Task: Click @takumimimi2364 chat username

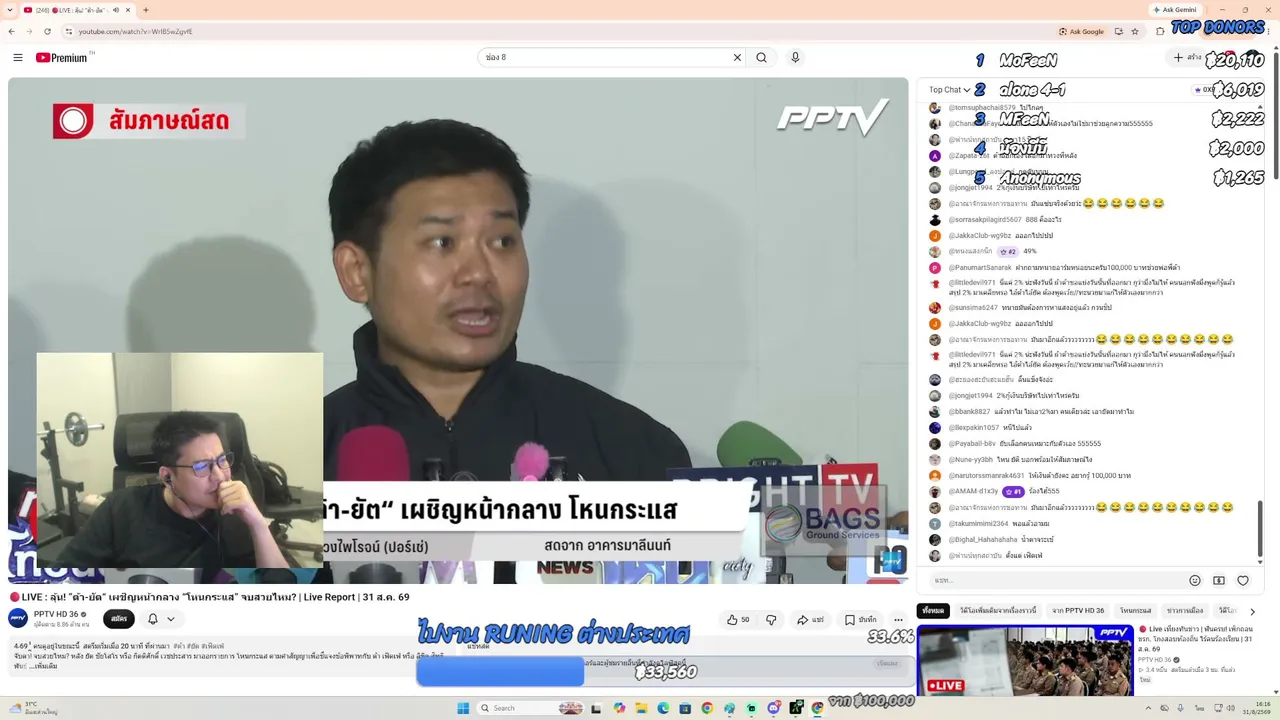Action: coord(978,523)
